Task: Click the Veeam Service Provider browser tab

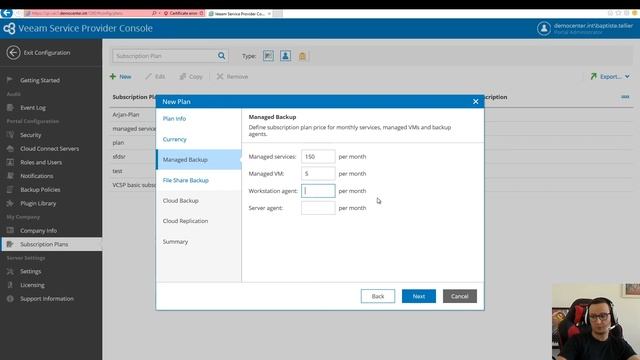Action: (x=240, y=13)
